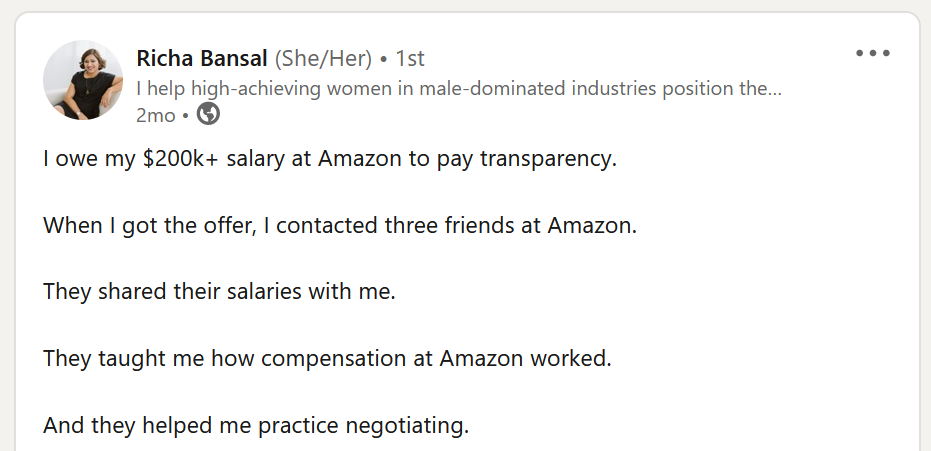Click the (She/Her) pronouns label

(322, 58)
